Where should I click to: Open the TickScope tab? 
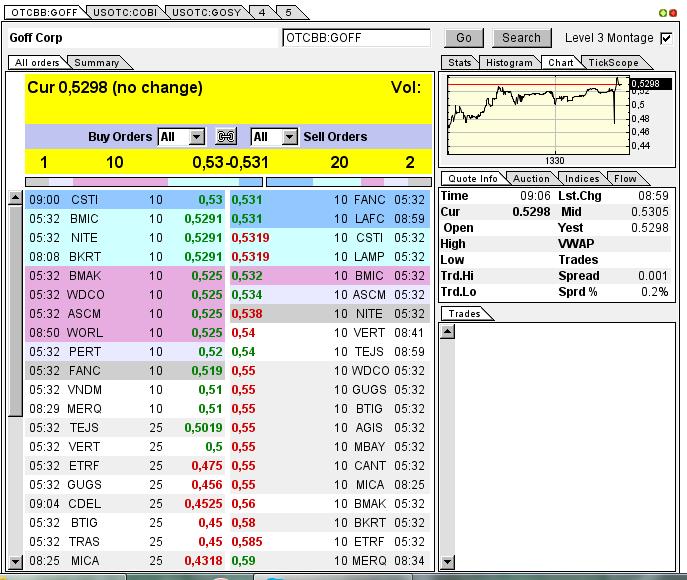pyautogui.click(x=613, y=63)
